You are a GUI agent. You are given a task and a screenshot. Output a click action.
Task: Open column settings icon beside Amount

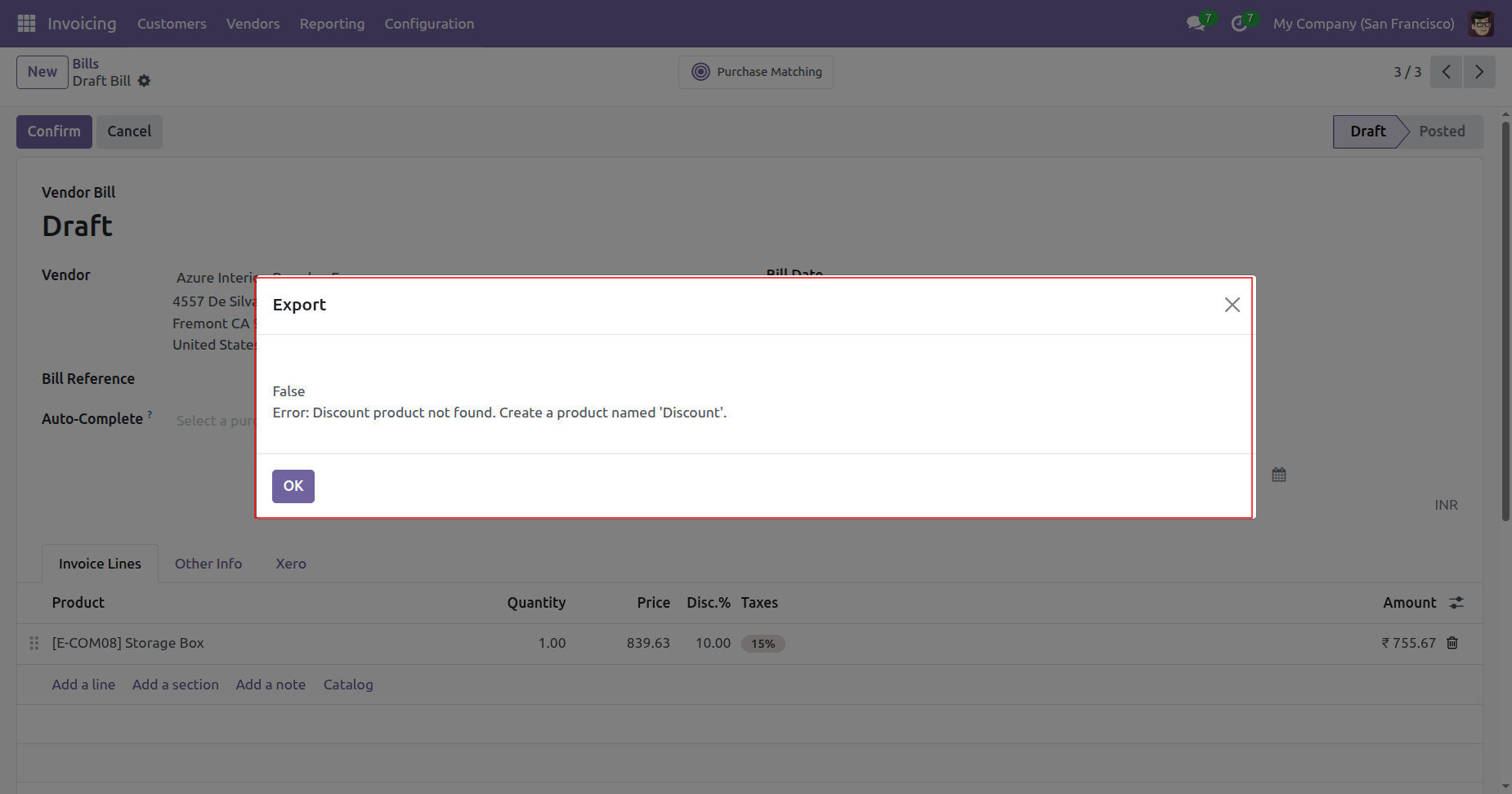1456,603
